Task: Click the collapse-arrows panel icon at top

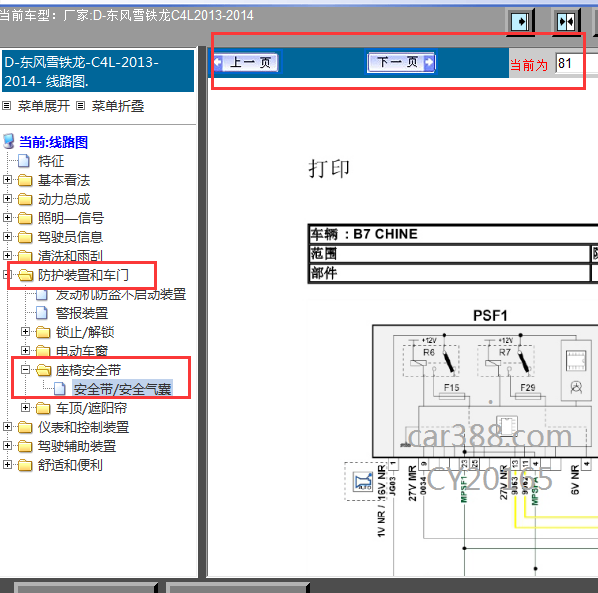Action: point(566,22)
